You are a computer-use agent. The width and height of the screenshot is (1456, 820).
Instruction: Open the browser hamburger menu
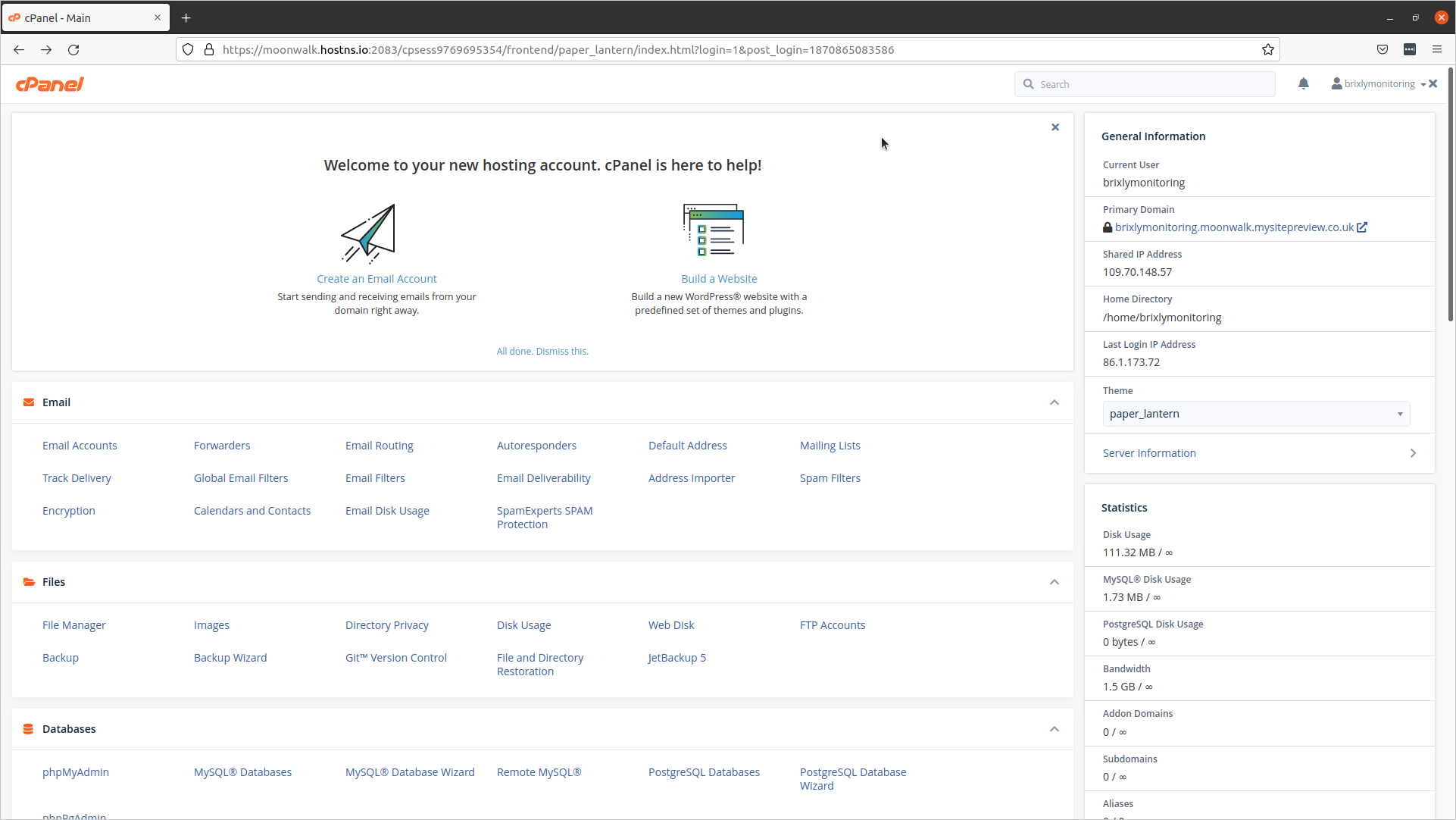tap(1437, 50)
